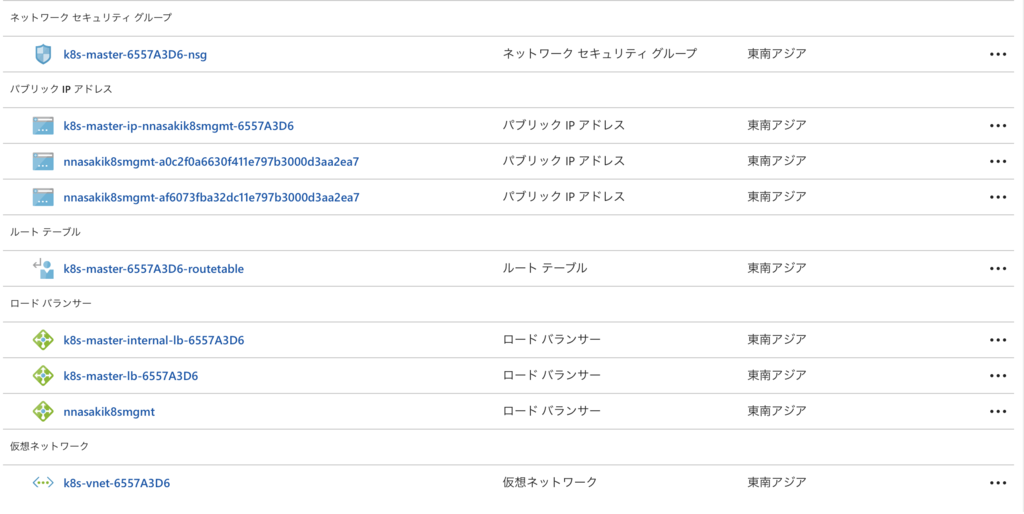Open the k8s-master-6557A3D6-routetable resource
The image size is (1024, 514).
coord(153,269)
